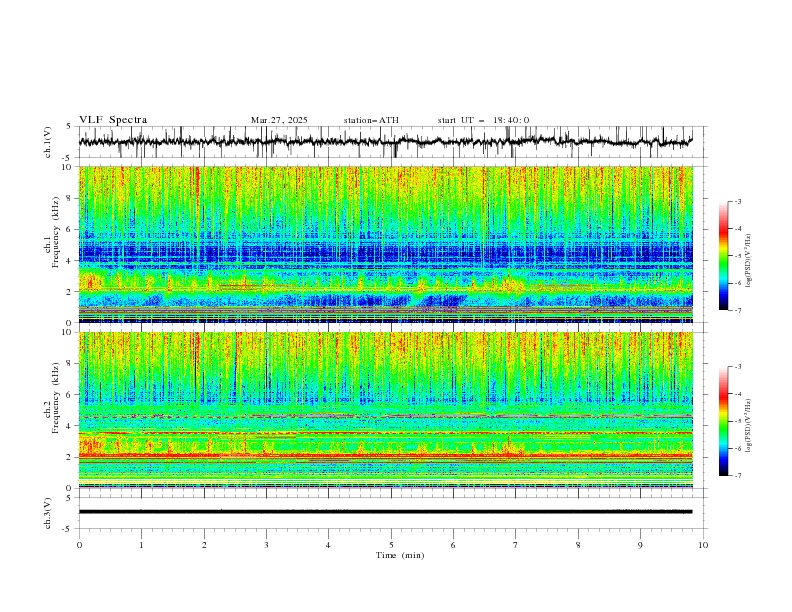Viewport: 792px width, 612px height.
Task: Click the 'ch.3(V)' waveform axis label
Action: click(48, 513)
